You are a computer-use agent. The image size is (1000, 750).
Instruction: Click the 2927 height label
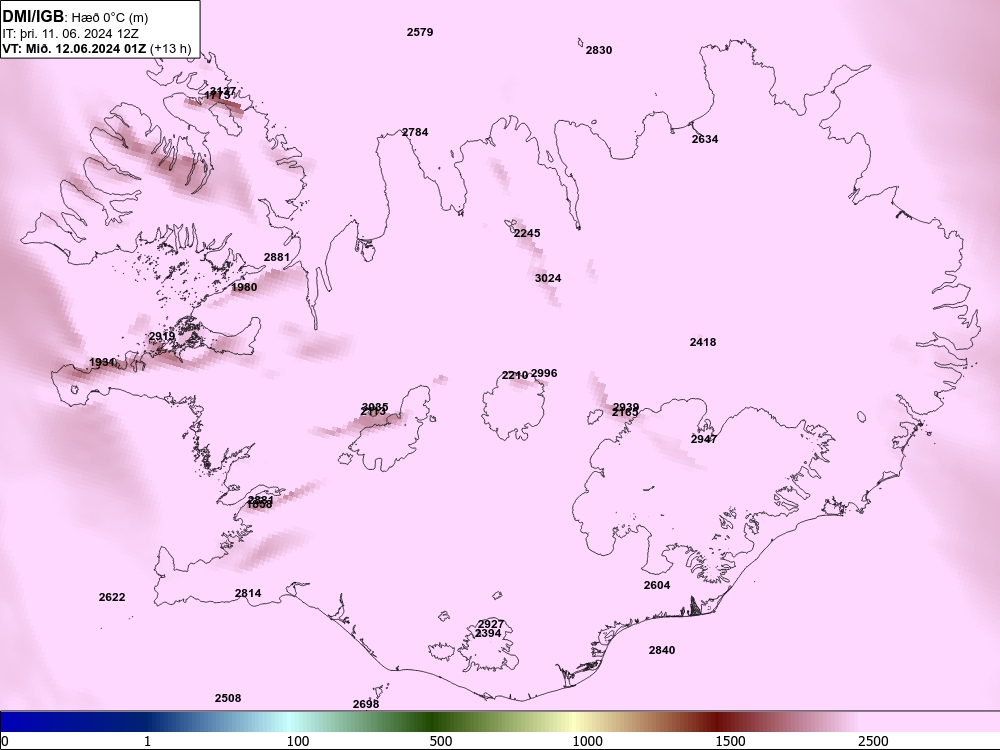pyautogui.click(x=490, y=624)
